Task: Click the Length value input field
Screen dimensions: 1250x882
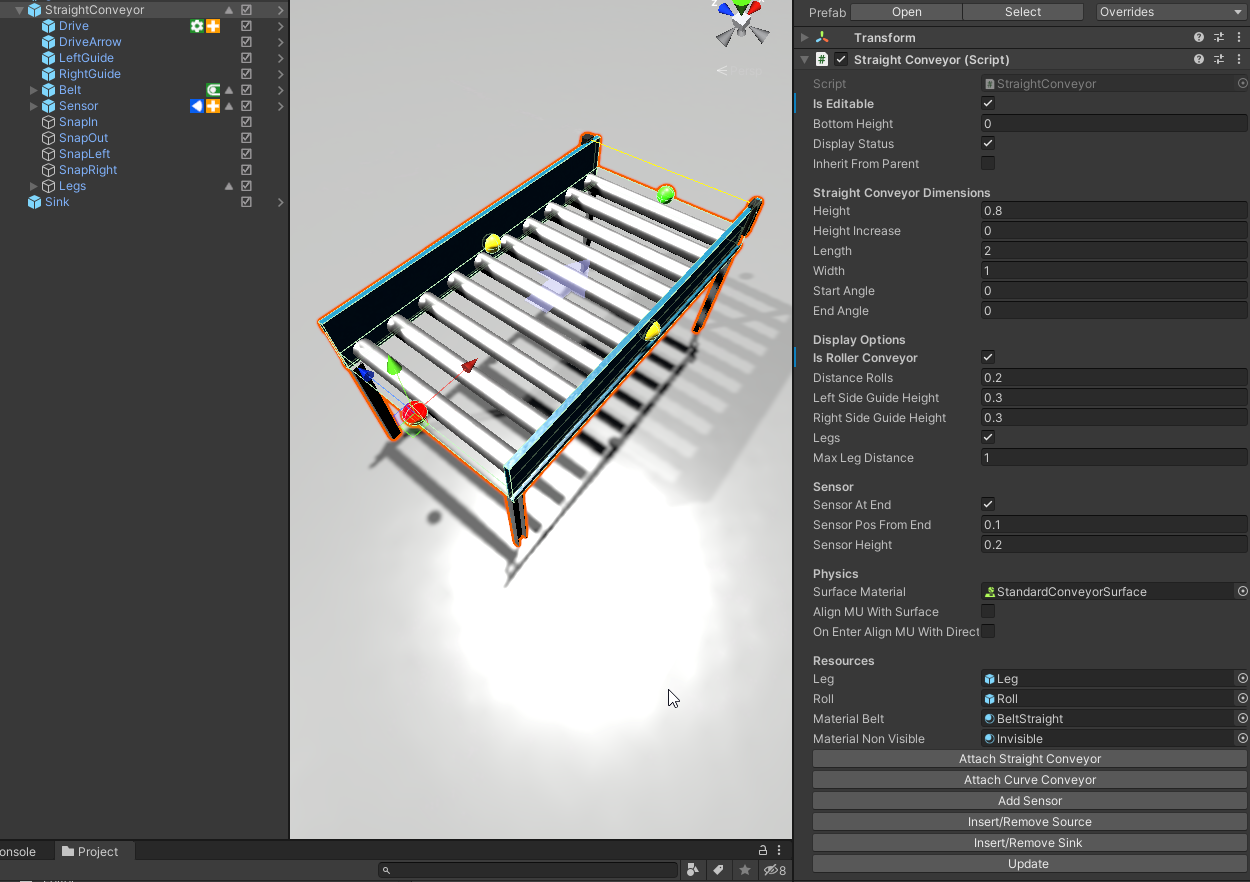Action: click(1113, 250)
